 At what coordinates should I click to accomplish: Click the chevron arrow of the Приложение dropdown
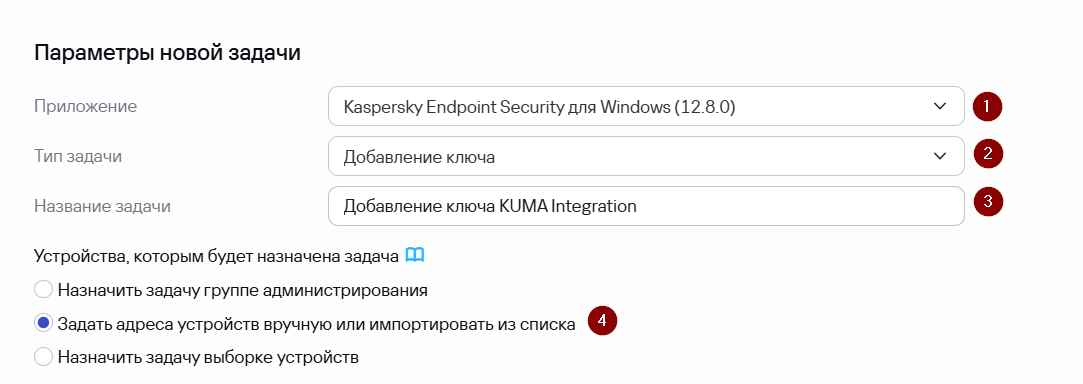pos(939,106)
